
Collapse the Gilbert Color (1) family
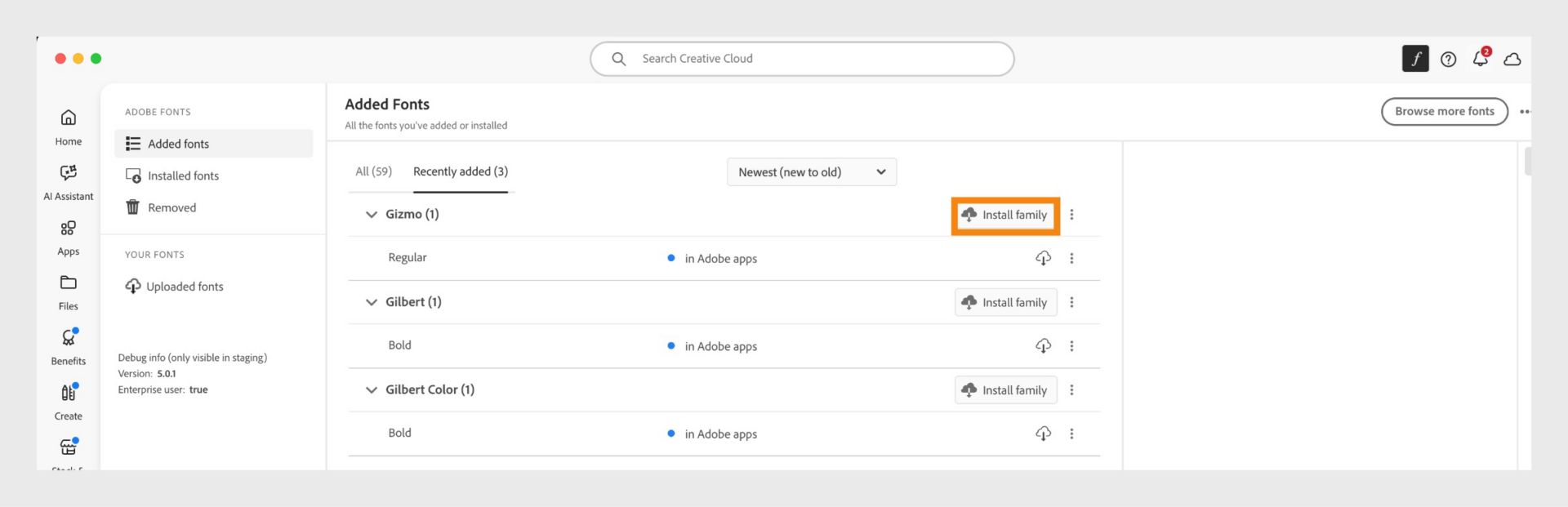(x=372, y=390)
